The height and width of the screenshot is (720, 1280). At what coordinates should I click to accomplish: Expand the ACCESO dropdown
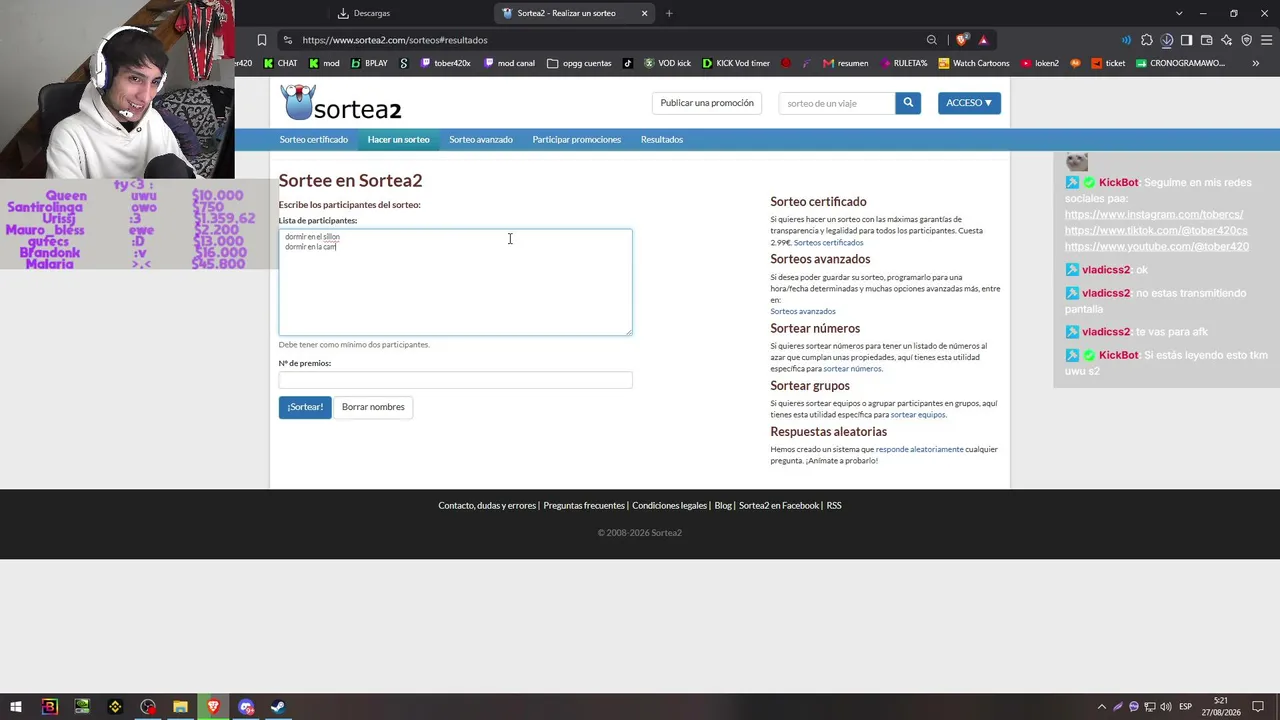(x=969, y=103)
